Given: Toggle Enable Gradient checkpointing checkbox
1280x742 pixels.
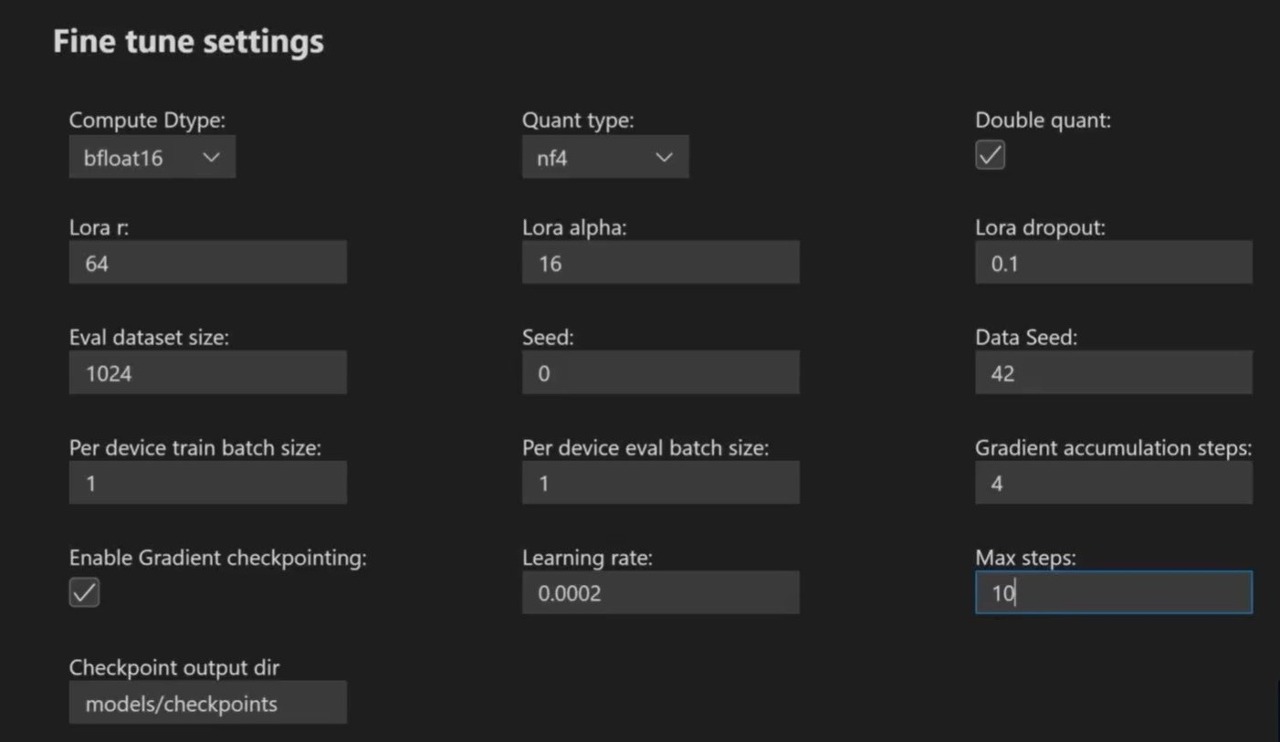Looking at the screenshot, I should (x=84, y=593).
